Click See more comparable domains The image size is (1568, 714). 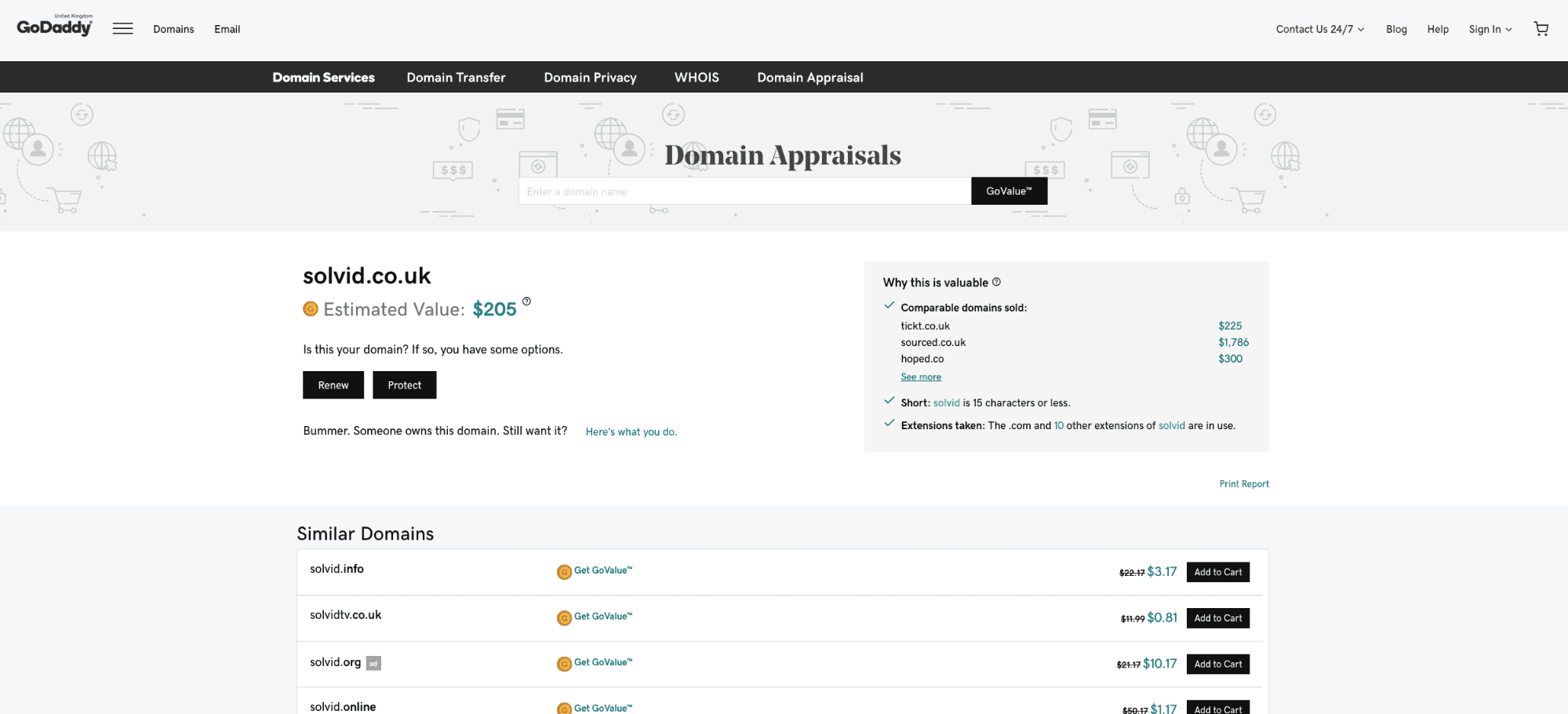pyautogui.click(x=921, y=377)
